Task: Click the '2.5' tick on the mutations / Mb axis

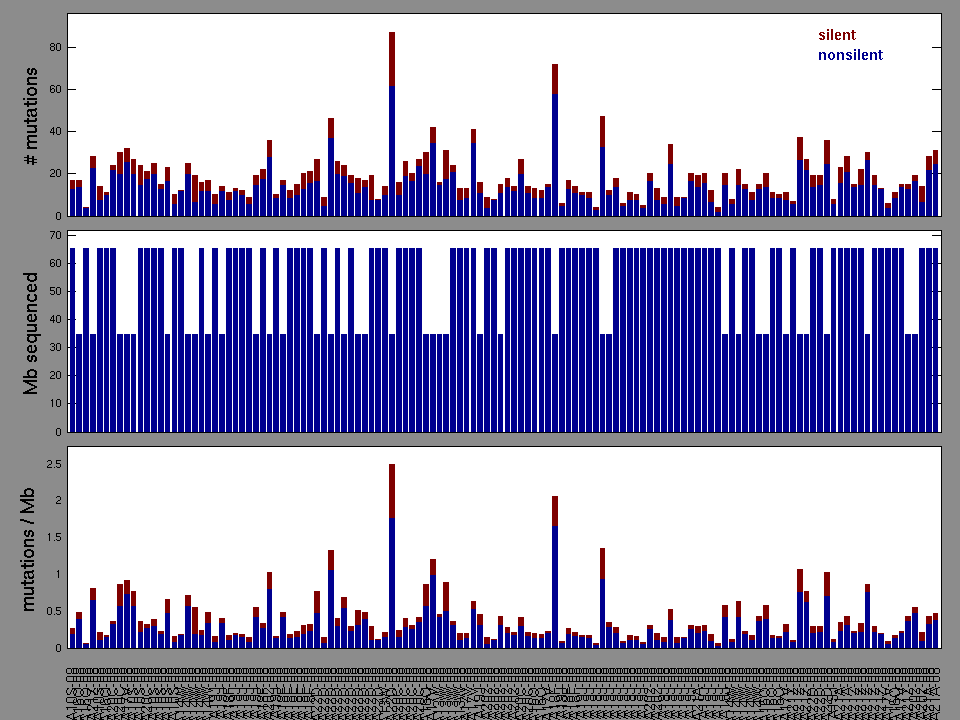Action: pyautogui.click(x=52, y=464)
